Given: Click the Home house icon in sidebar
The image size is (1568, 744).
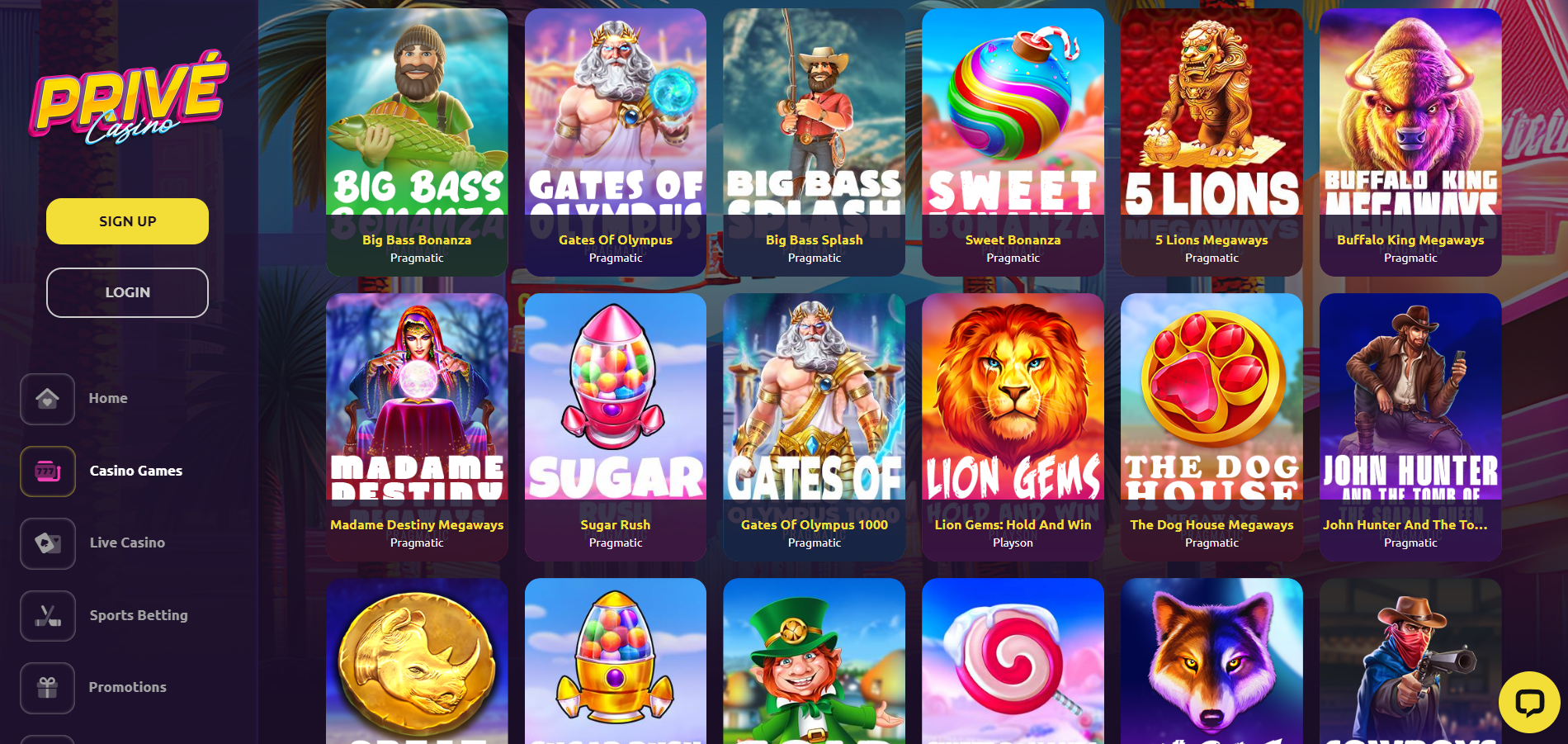Looking at the screenshot, I should pos(47,399).
